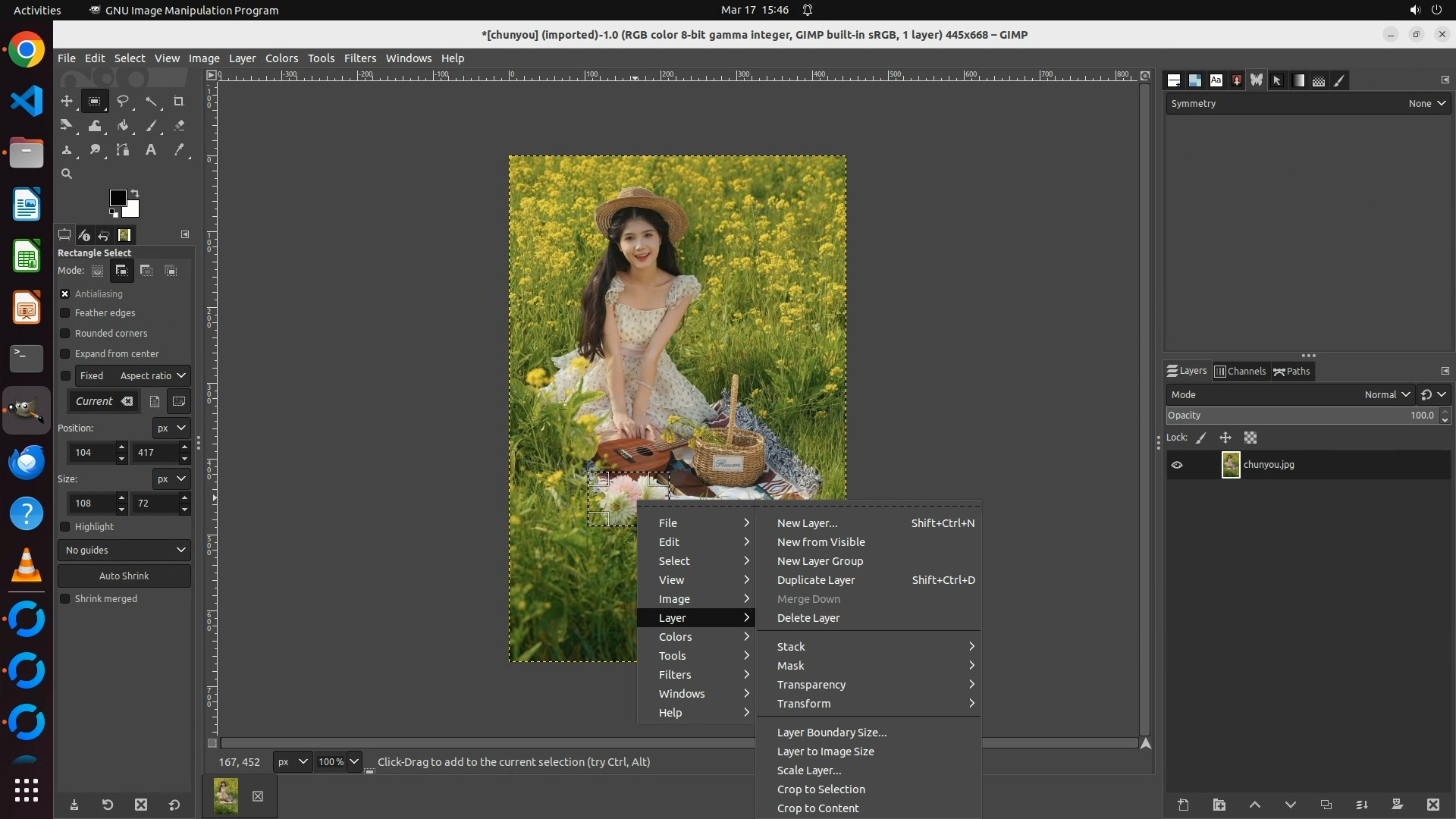Viewport: 1456px width, 819px height.
Task: Select the Bucket Fill tool
Action: pos(123,126)
